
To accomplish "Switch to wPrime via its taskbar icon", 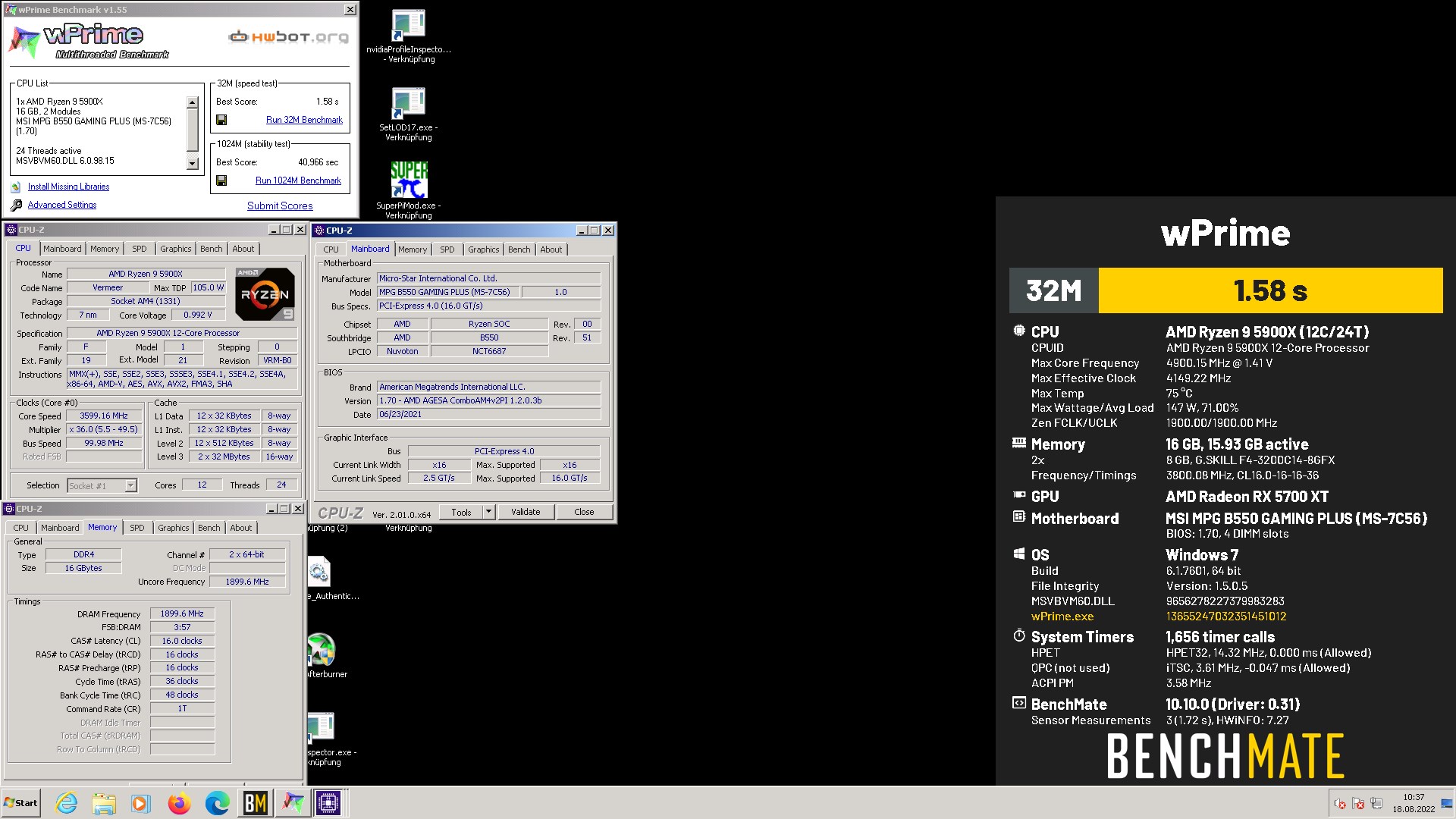I will coord(293,803).
